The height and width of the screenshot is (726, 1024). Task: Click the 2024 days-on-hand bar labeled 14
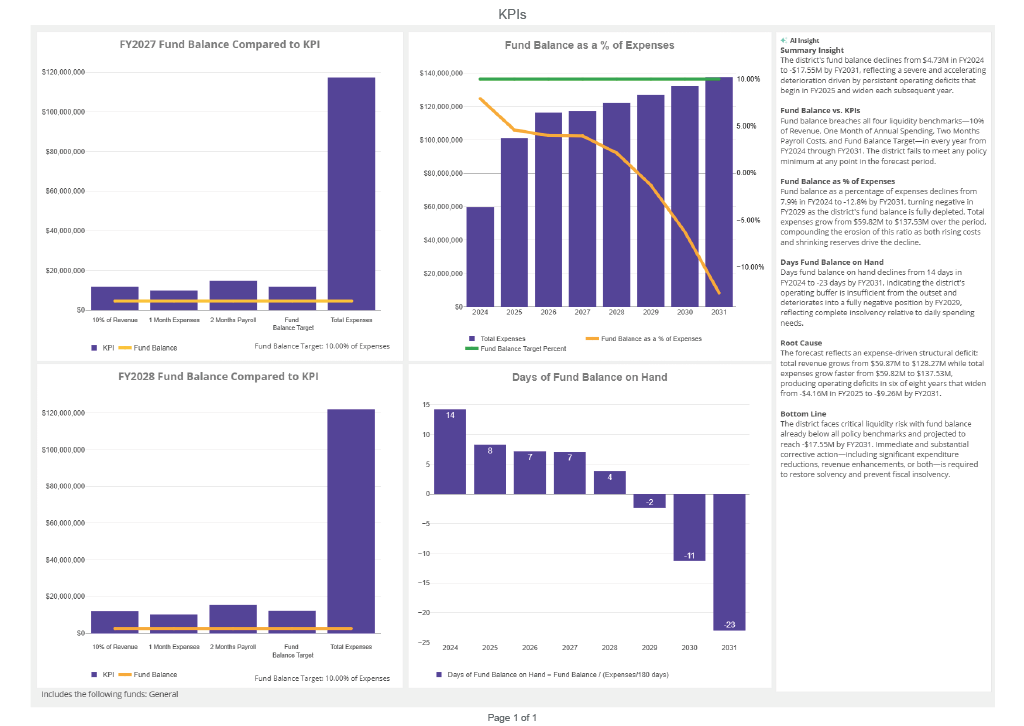[x=450, y=452]
